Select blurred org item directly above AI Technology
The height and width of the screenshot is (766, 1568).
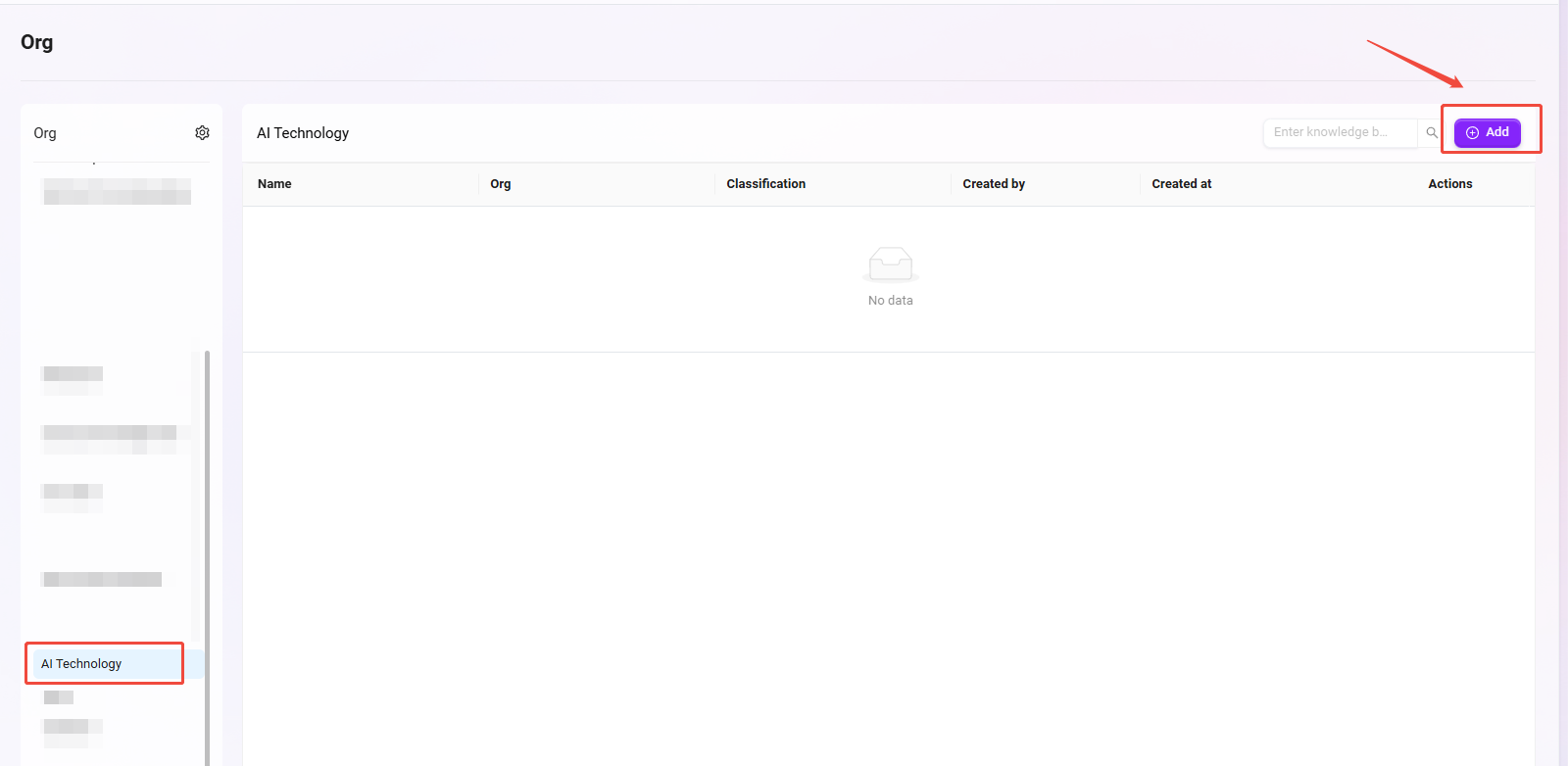pos(102,579)
